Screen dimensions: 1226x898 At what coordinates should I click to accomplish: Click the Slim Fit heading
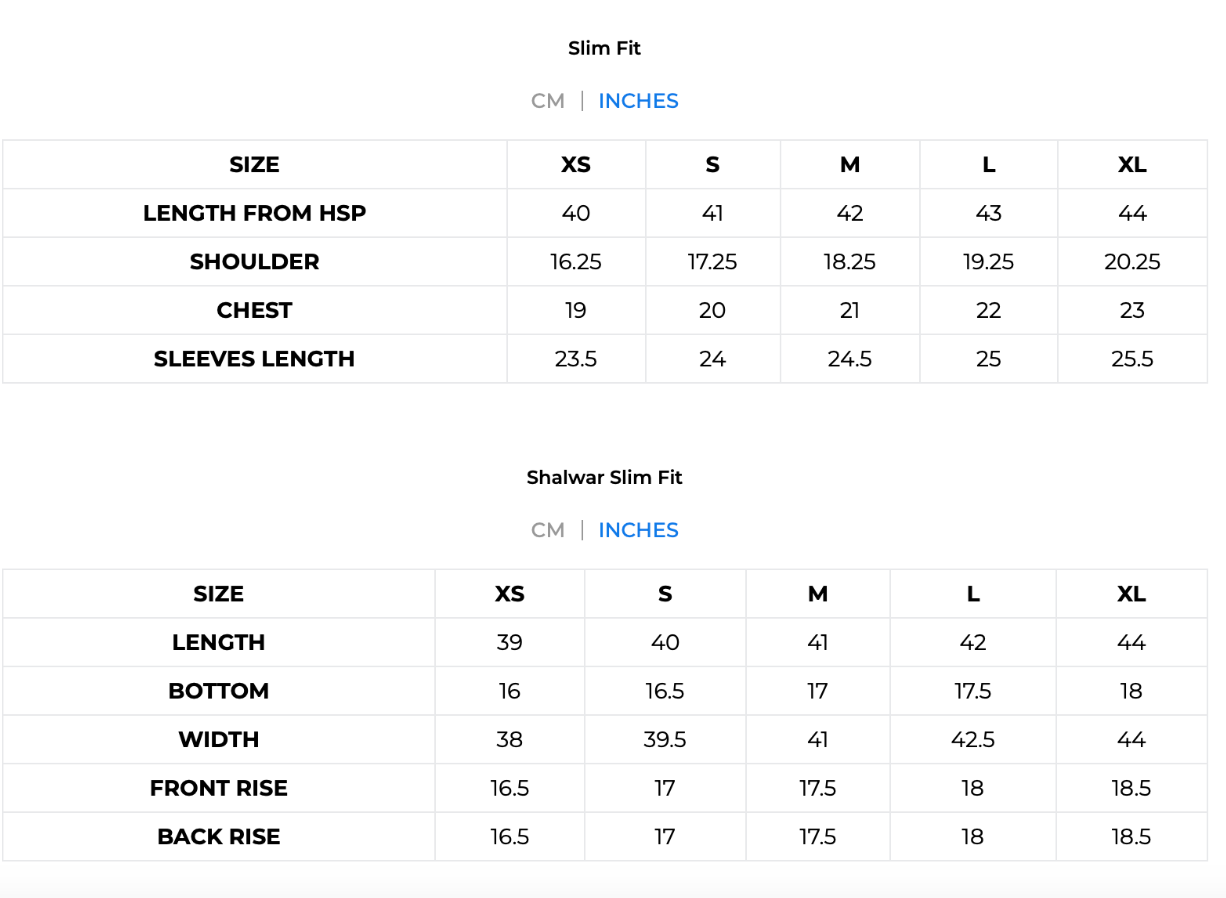(x=604, y=48)
